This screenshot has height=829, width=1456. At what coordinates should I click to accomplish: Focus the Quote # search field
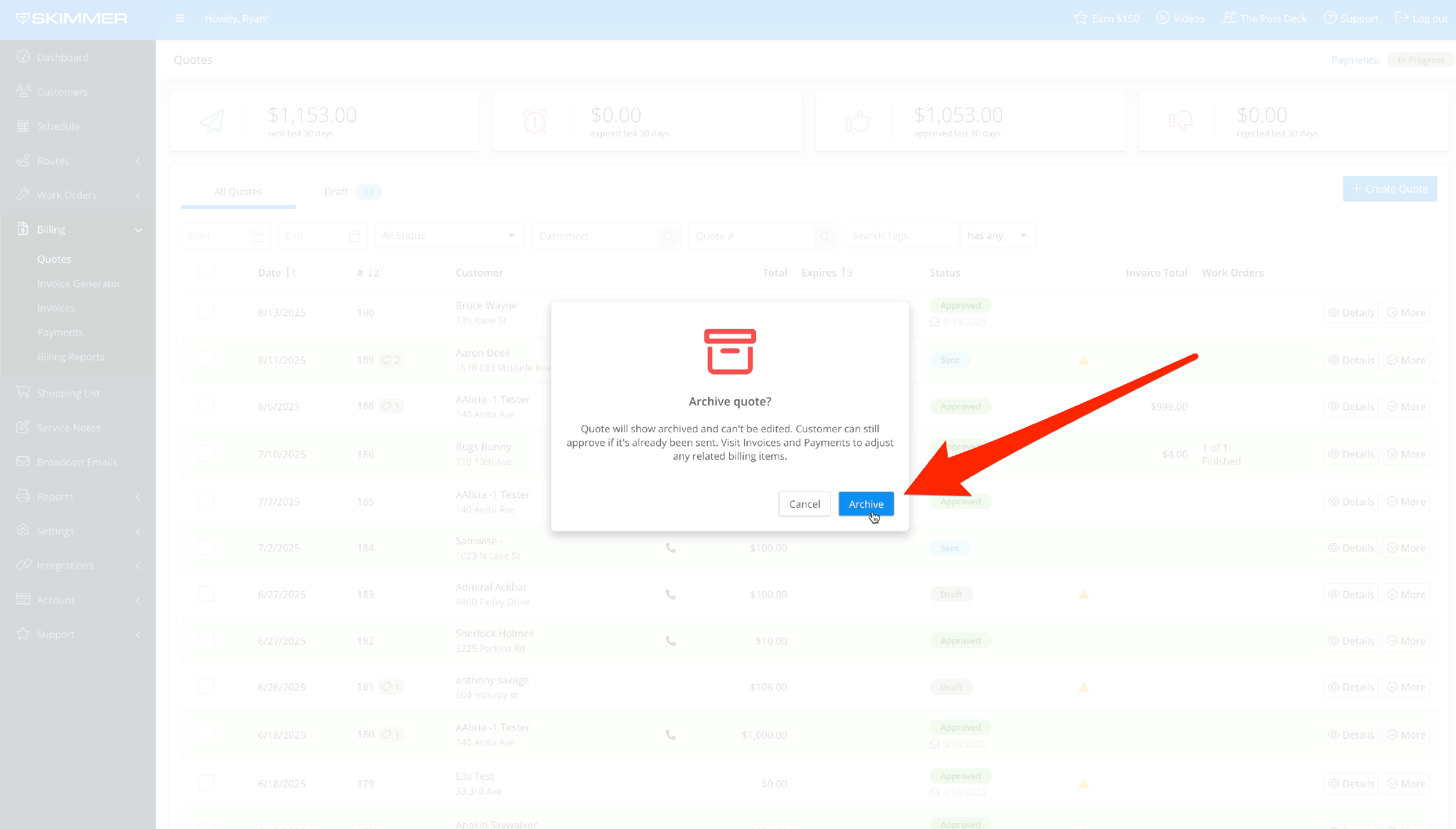(752, 236)
